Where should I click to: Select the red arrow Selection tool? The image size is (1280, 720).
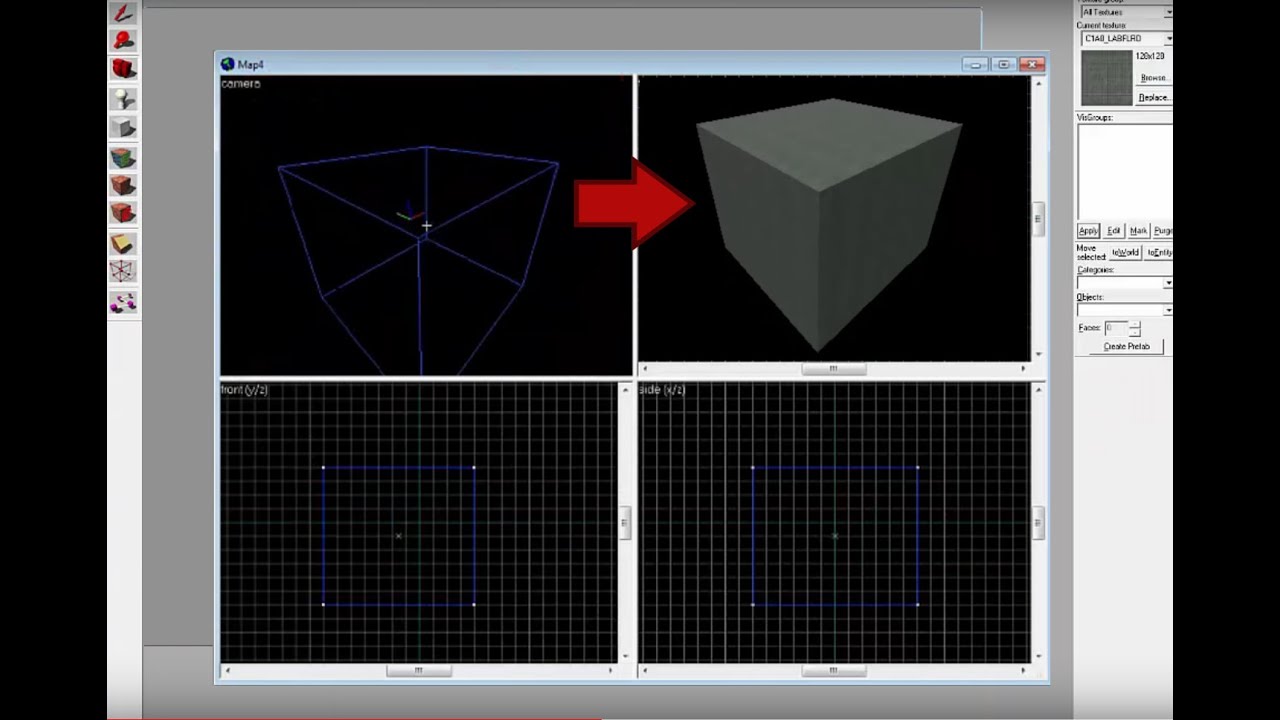(123, 14)
